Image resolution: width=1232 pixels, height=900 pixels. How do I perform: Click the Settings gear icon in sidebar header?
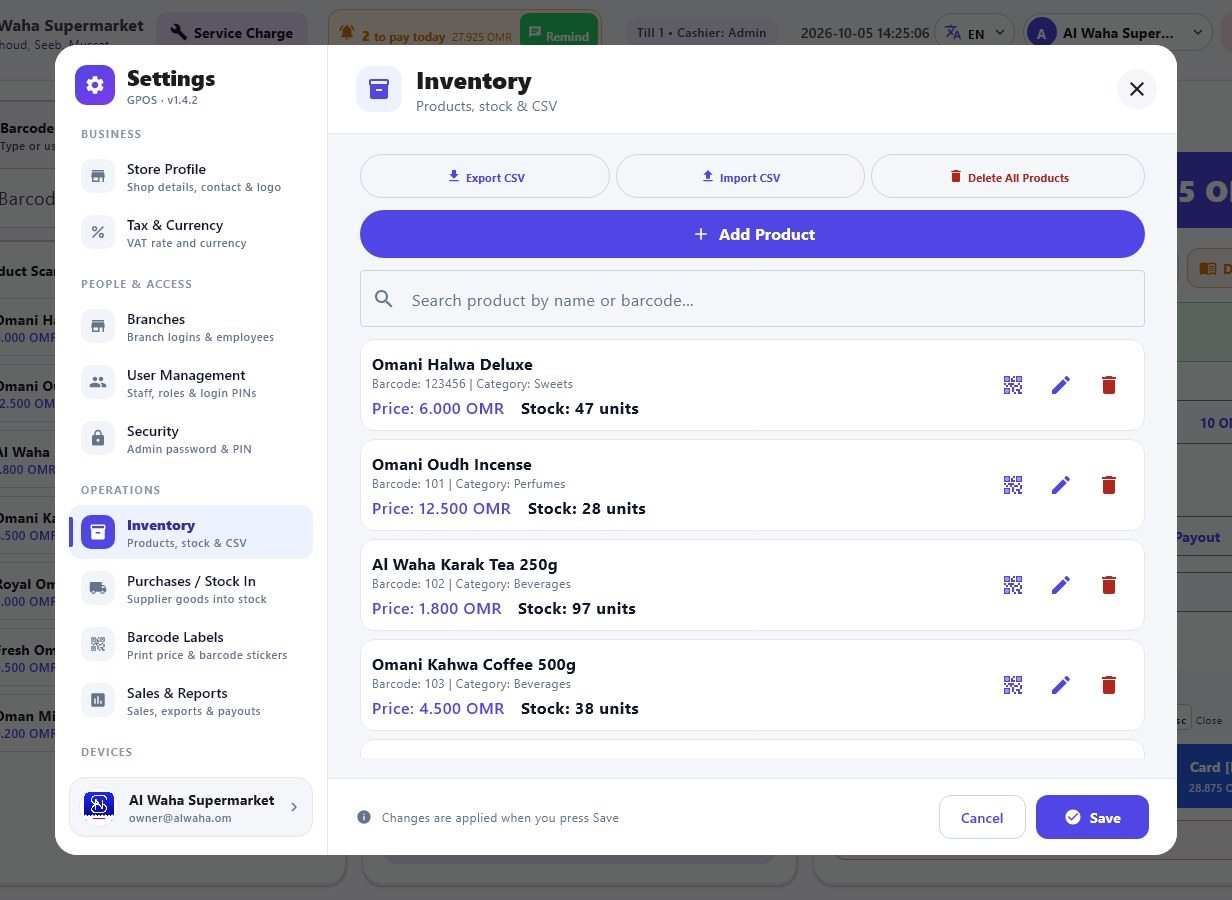95,85
